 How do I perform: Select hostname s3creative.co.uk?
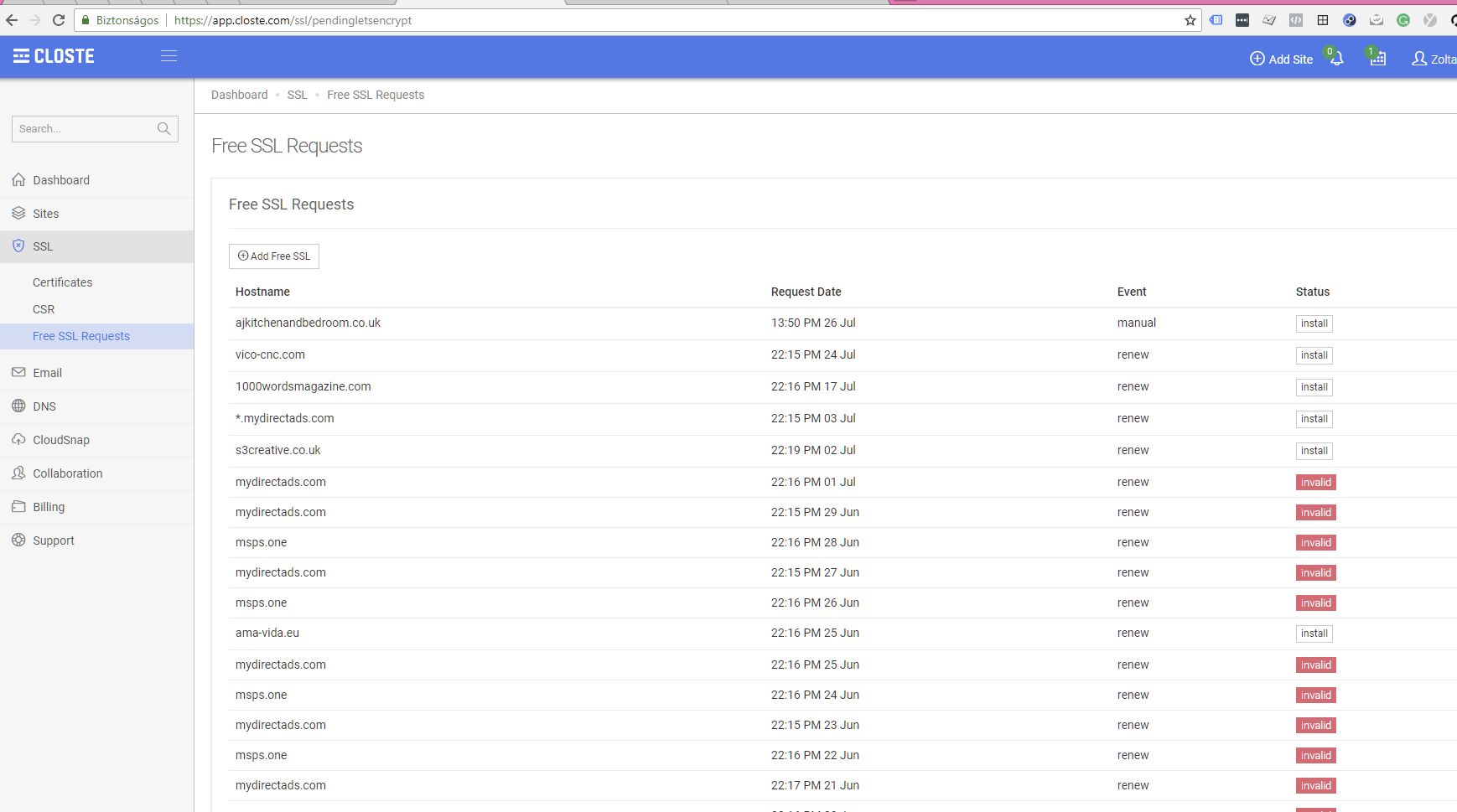pyautogui.click(x=277, y=450)
